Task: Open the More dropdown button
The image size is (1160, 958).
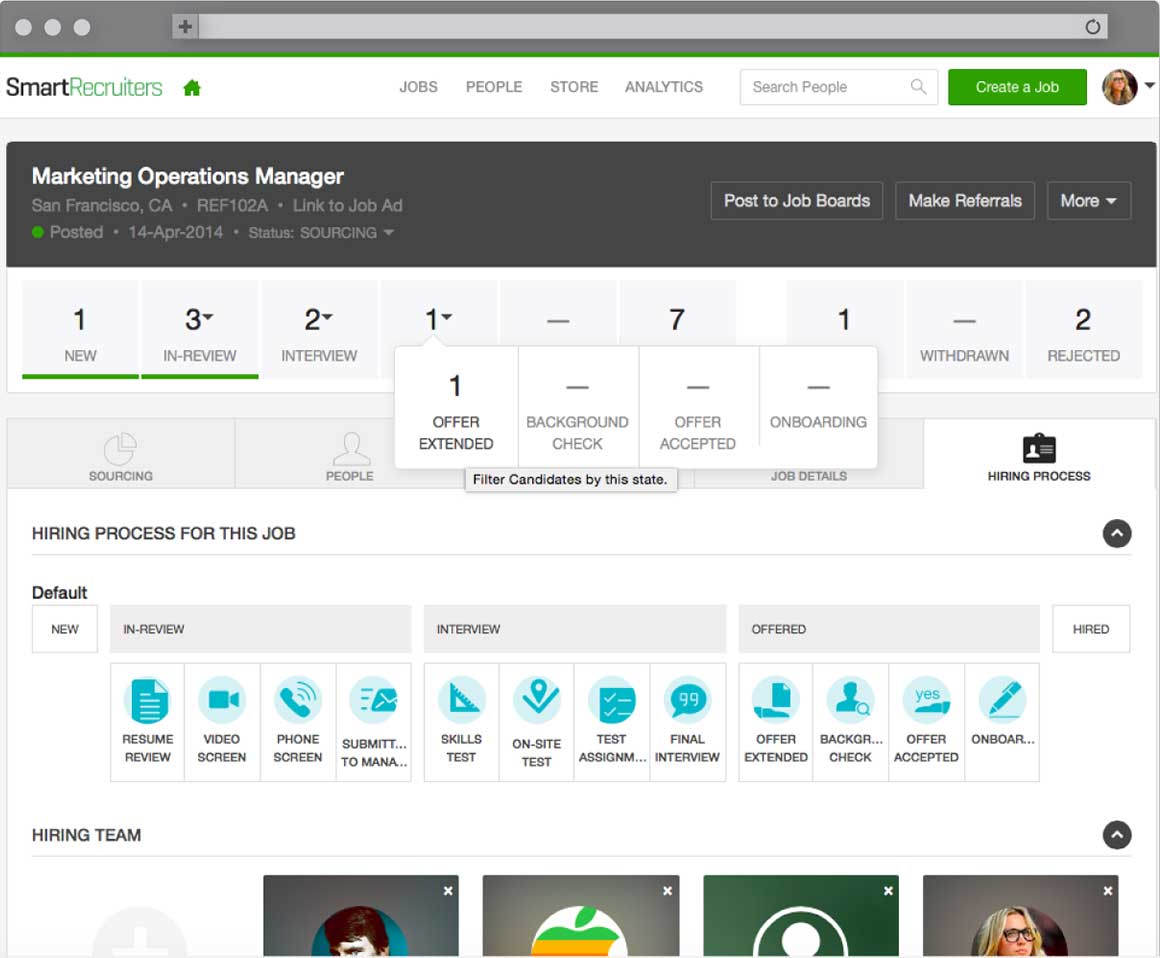Action: pos(1088,200)
